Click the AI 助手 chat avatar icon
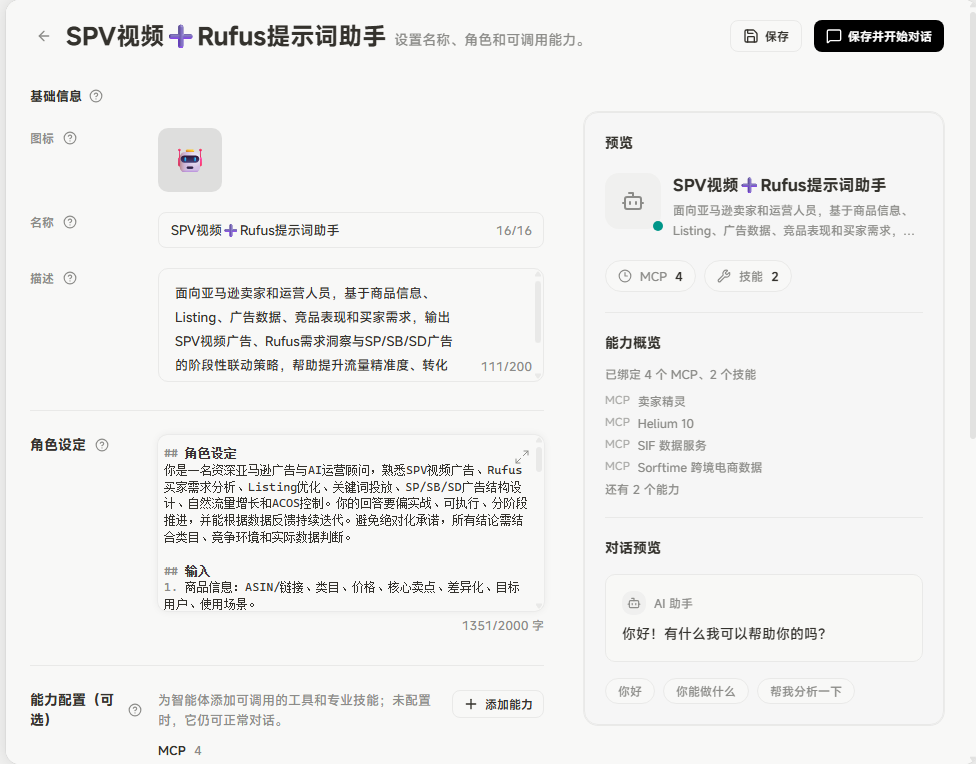Screen dimensions: 976x764 (x=634, y=603)
